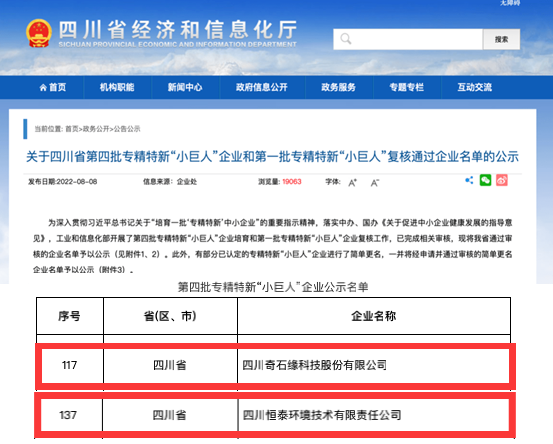Click the home icon beside 首页

[x=43, y=87]
